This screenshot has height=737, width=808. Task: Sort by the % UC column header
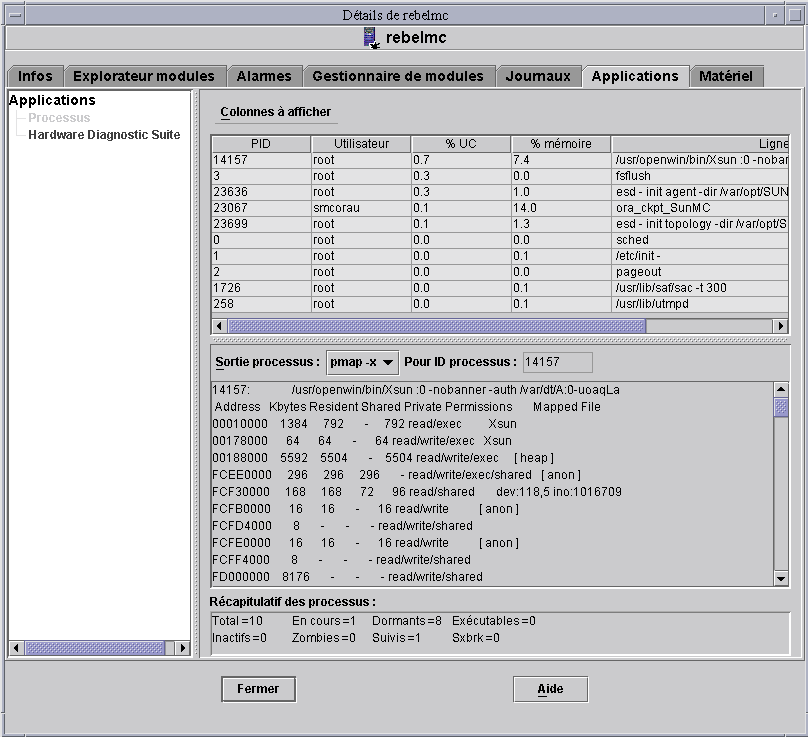coord(461,144)
